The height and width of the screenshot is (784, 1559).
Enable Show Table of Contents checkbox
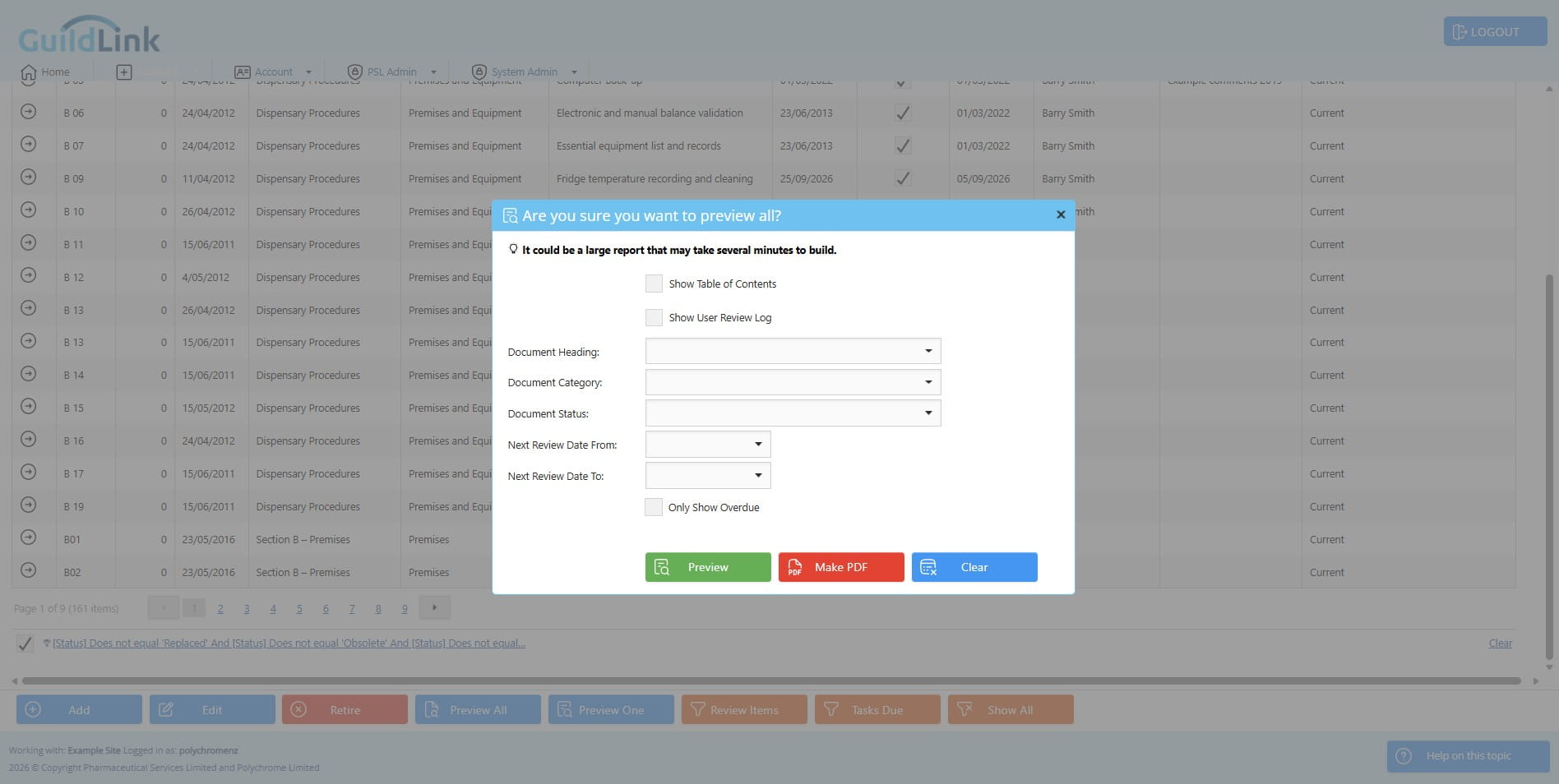[654, 284]
